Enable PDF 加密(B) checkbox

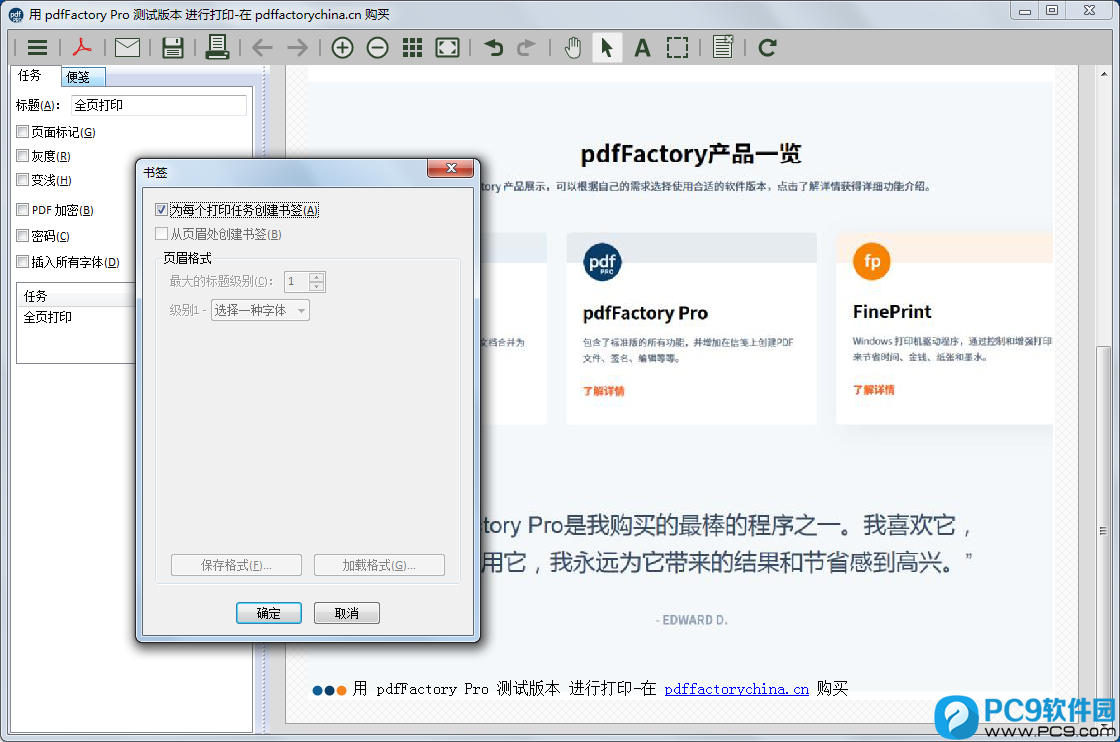pos(23,209)
